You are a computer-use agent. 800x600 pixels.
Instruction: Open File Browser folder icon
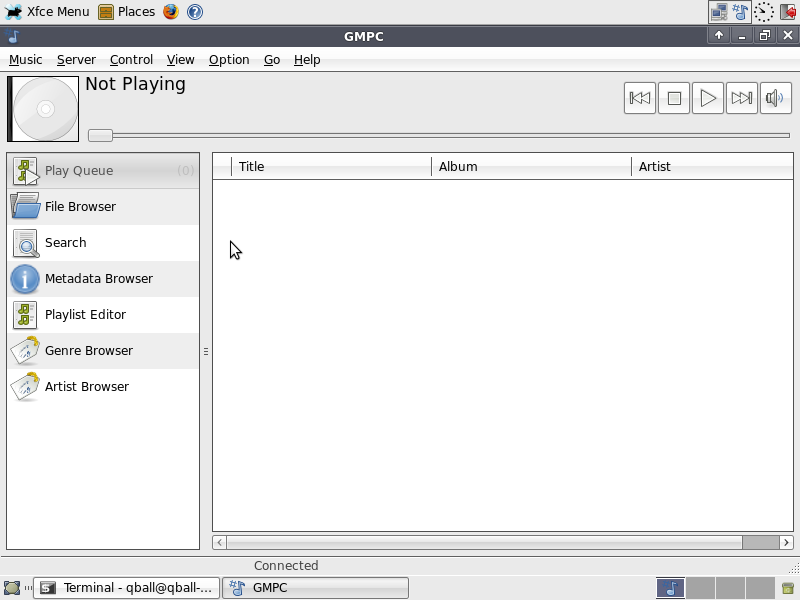pos(26,207)
